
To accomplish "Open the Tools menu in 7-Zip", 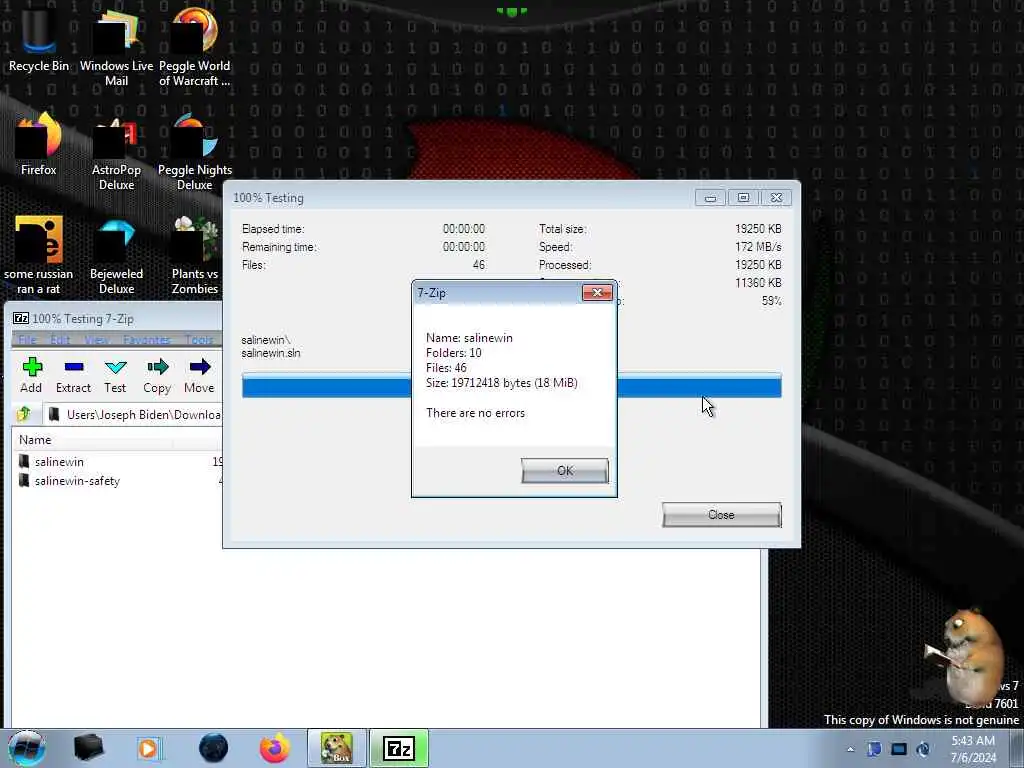I will (199, 340).
